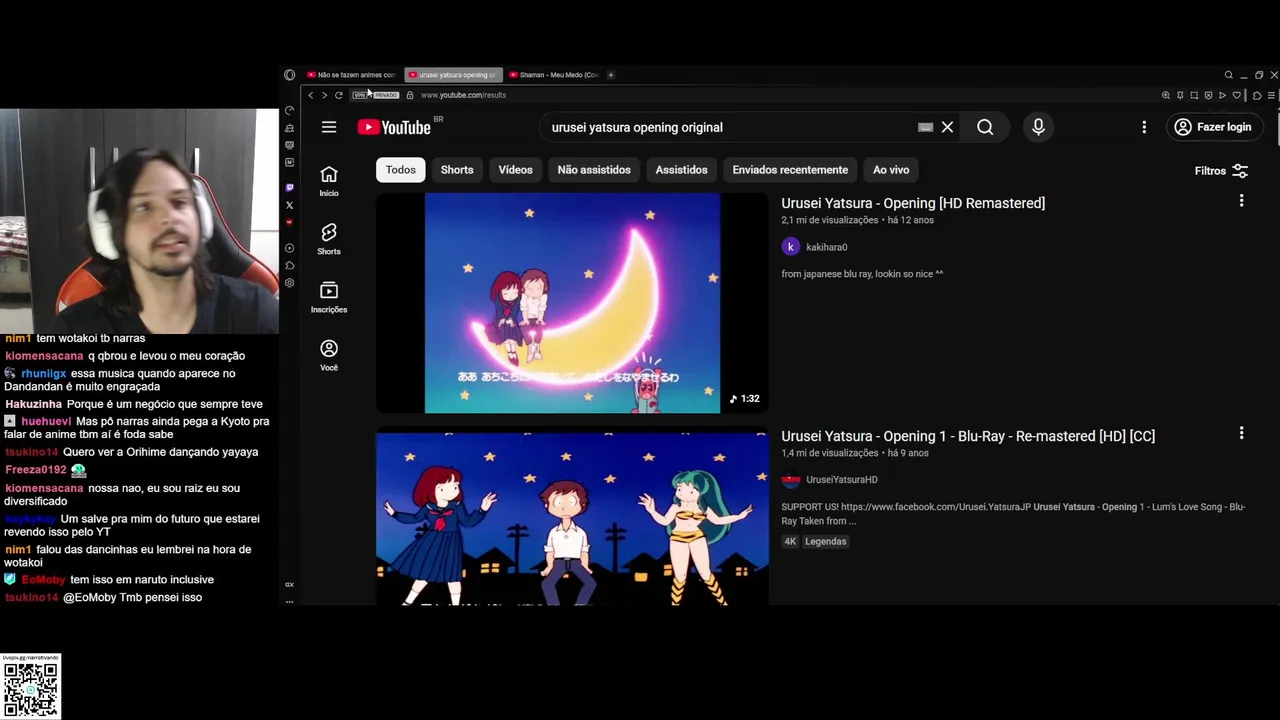The width and height of the screenshot is (1280, 720).
Task: Start voice search with microphone icon
Action: 1038,127
